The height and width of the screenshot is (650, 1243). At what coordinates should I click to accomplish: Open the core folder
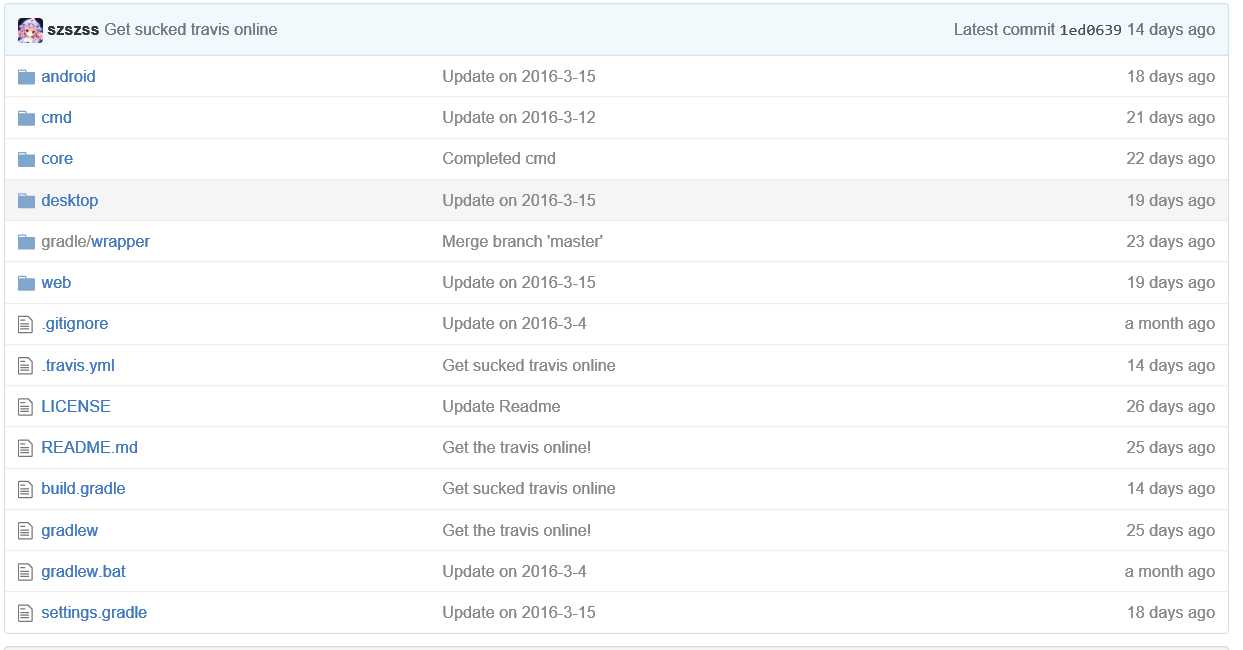pyautogui.click(x=57, y=159)
